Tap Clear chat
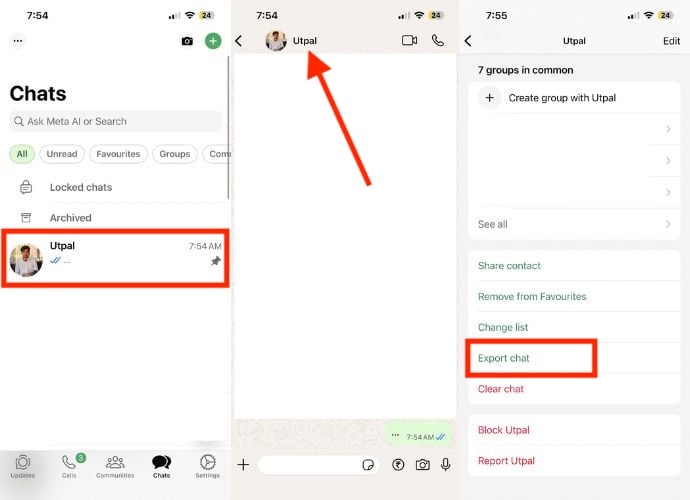 point(574,389)
